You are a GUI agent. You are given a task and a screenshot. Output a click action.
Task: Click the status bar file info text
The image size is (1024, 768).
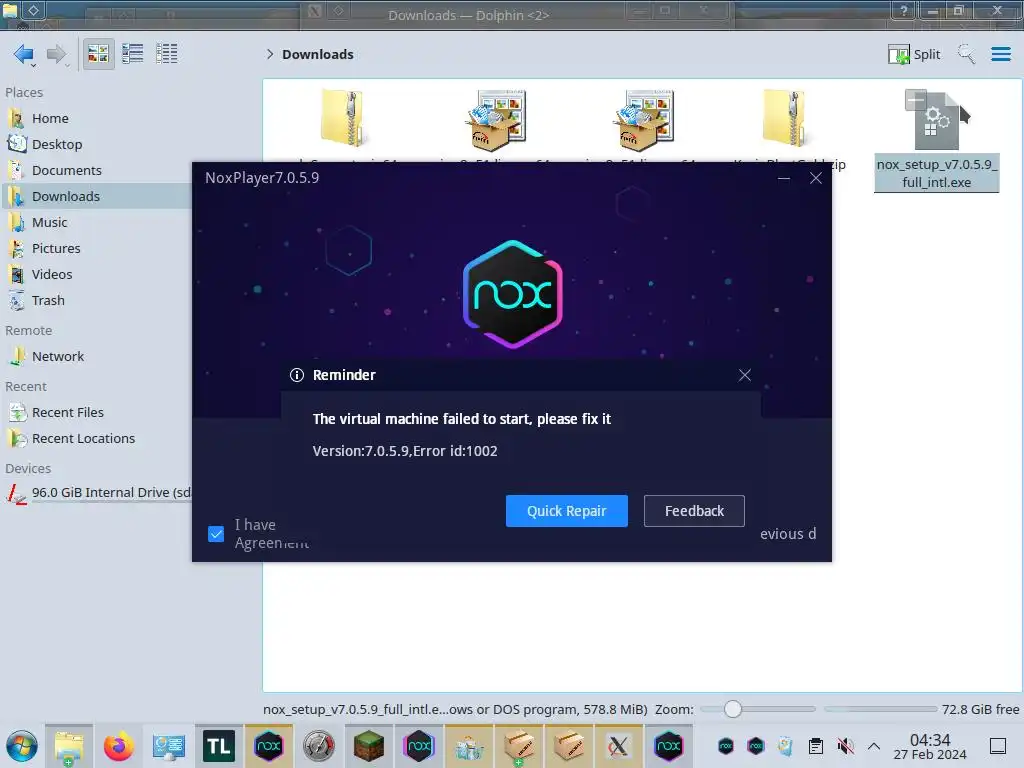(455, 709)
